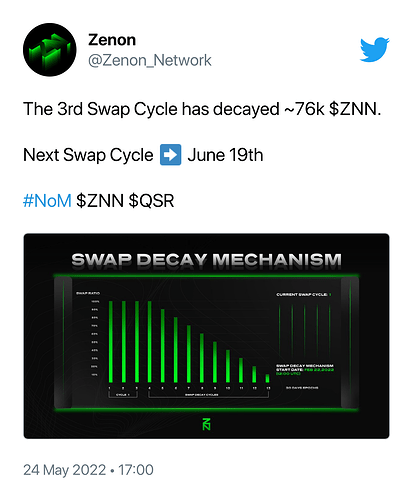Follow the #NoM hashtag
The height and width of the screenshot is (500, 413).
(47, 201)
